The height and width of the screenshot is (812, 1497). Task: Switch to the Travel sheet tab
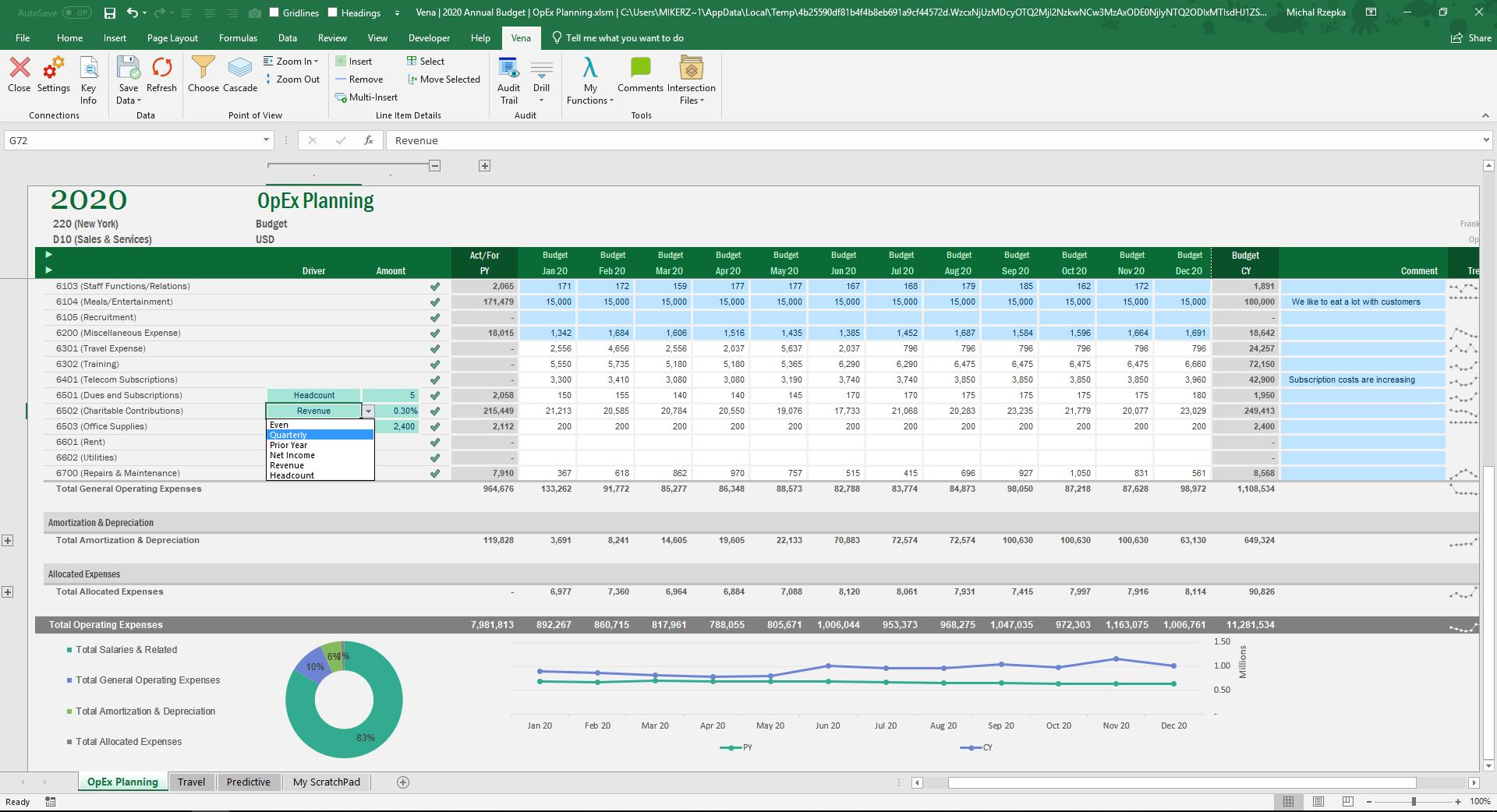pyautogui.click(x=191, y=782)
